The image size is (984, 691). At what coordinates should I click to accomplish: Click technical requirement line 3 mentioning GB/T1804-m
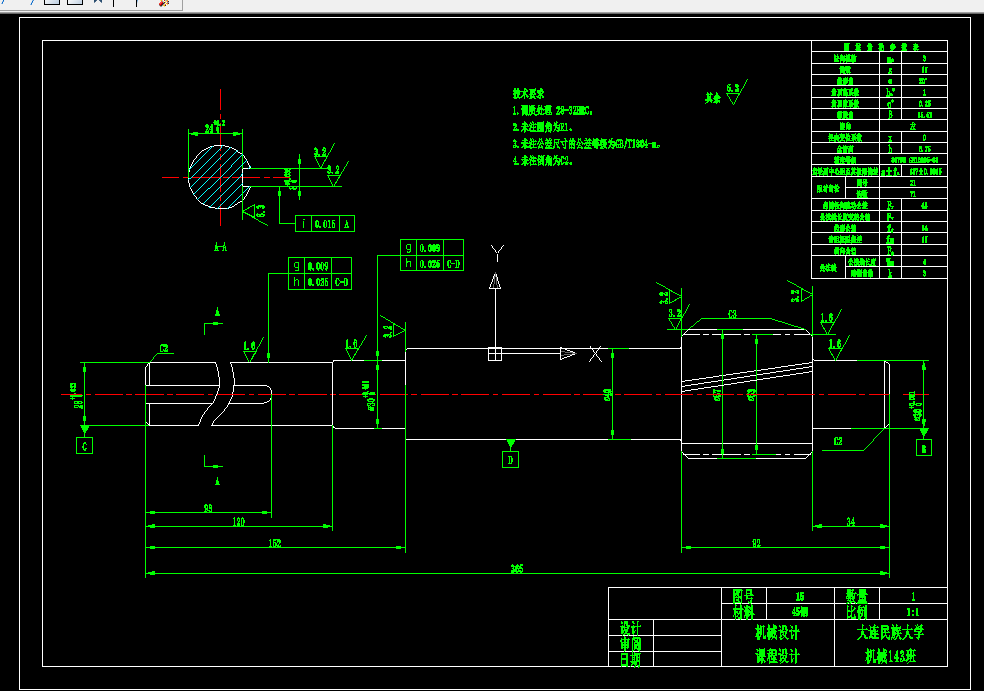[x=587, y=144]
